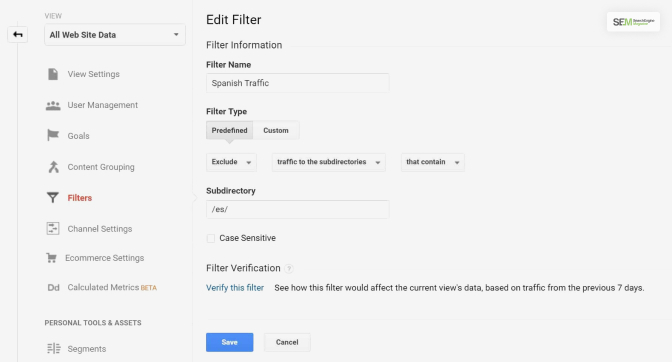Click the Goals flag icon
Viewport: 672px width, 362px height.
pyautogui.click(x=53, y=135)
